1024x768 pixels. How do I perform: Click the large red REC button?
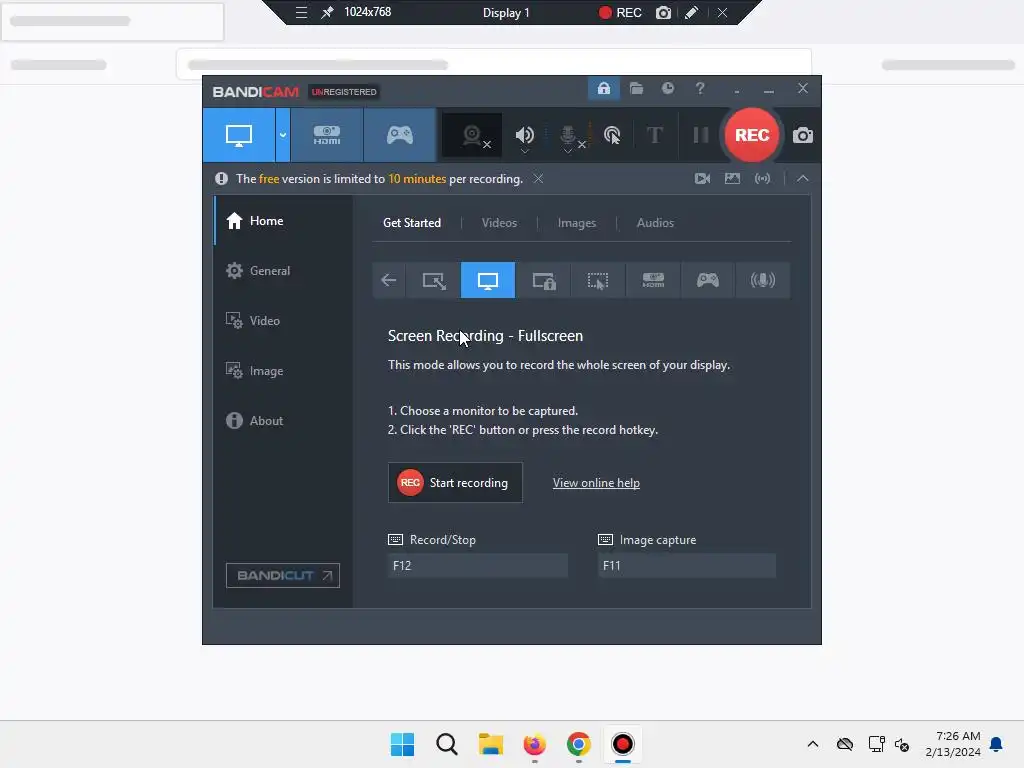tap(752, 135)
